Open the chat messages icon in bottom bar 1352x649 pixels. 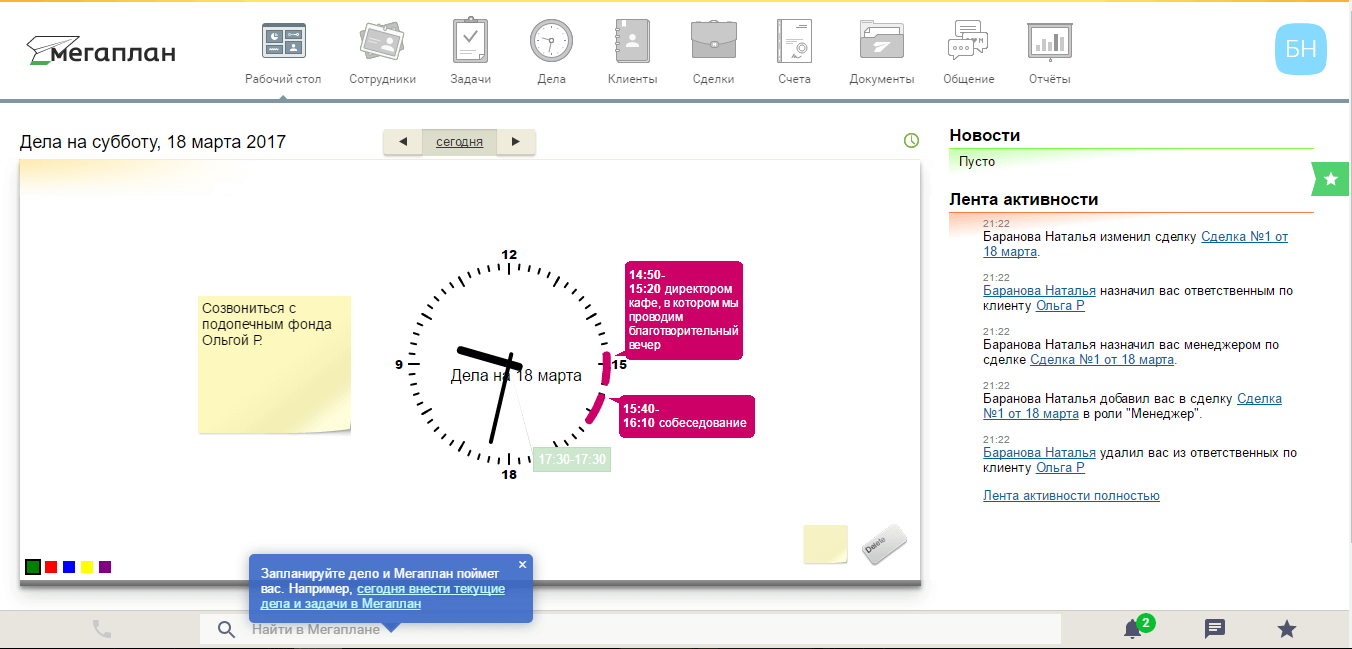pyautogui.click(x=1215, y=629)
